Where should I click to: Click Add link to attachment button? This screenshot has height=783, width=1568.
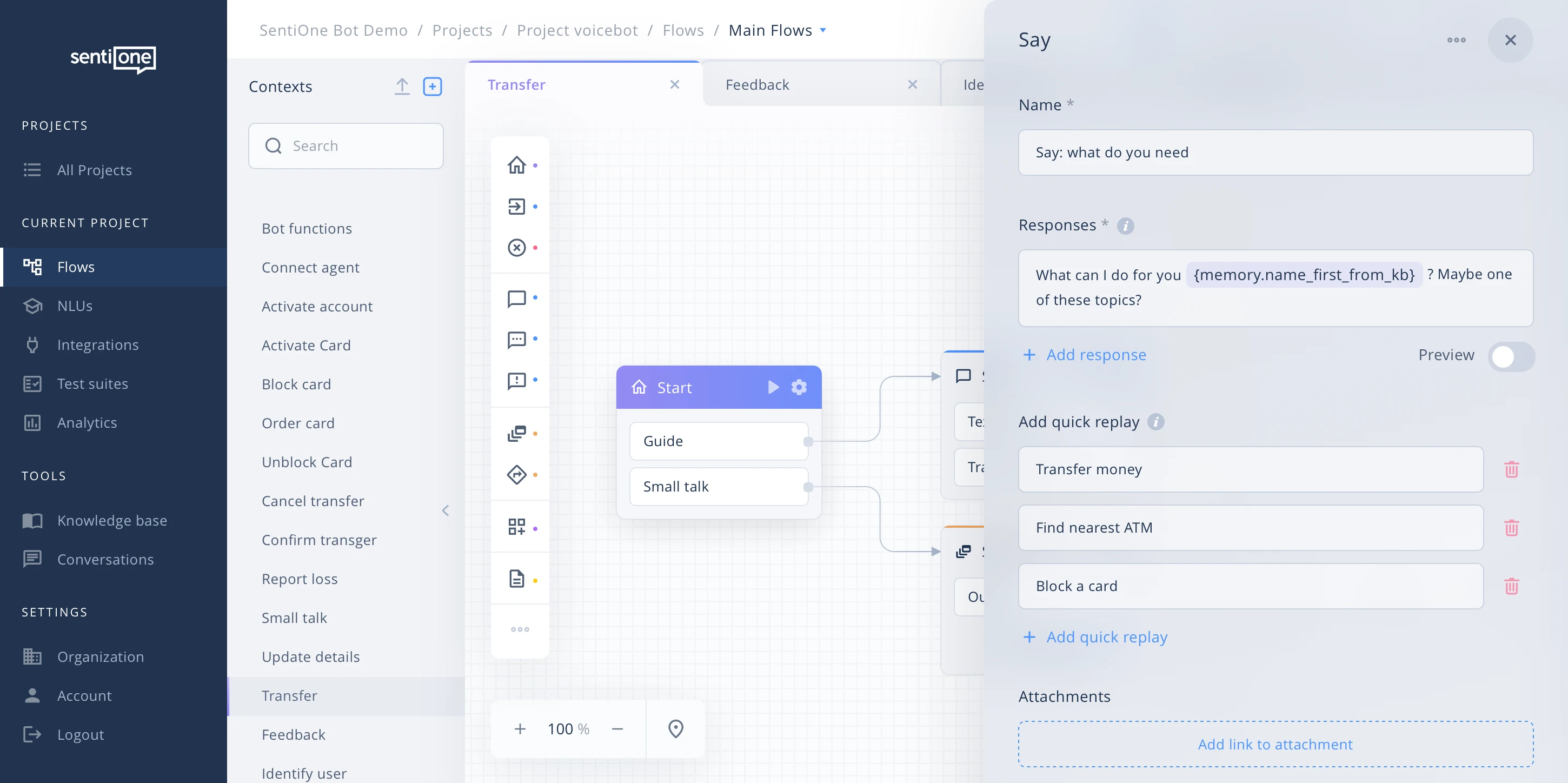point(1274,744)
